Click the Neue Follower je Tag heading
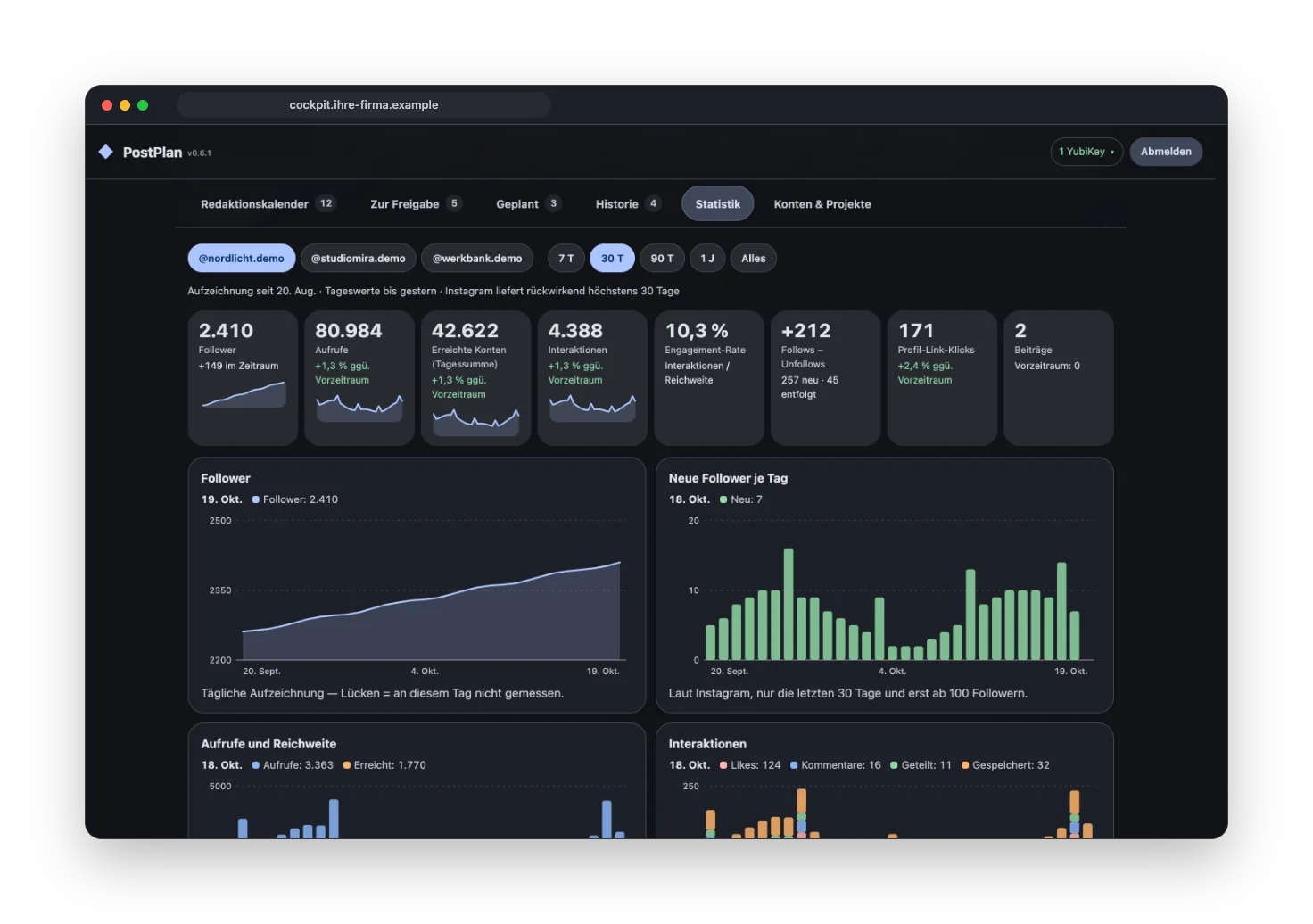This screenshot has width=1313, height=924. [x=728, y=478]
